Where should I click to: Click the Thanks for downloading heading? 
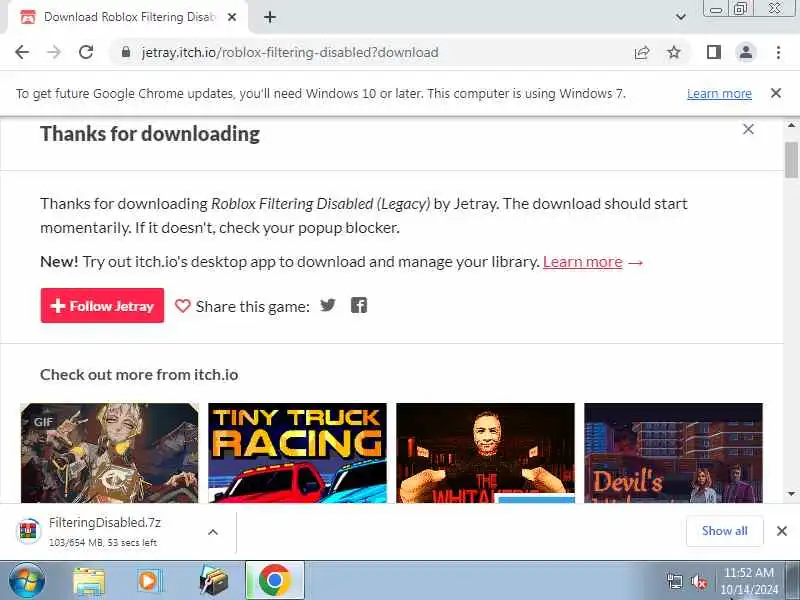(150, 134)
